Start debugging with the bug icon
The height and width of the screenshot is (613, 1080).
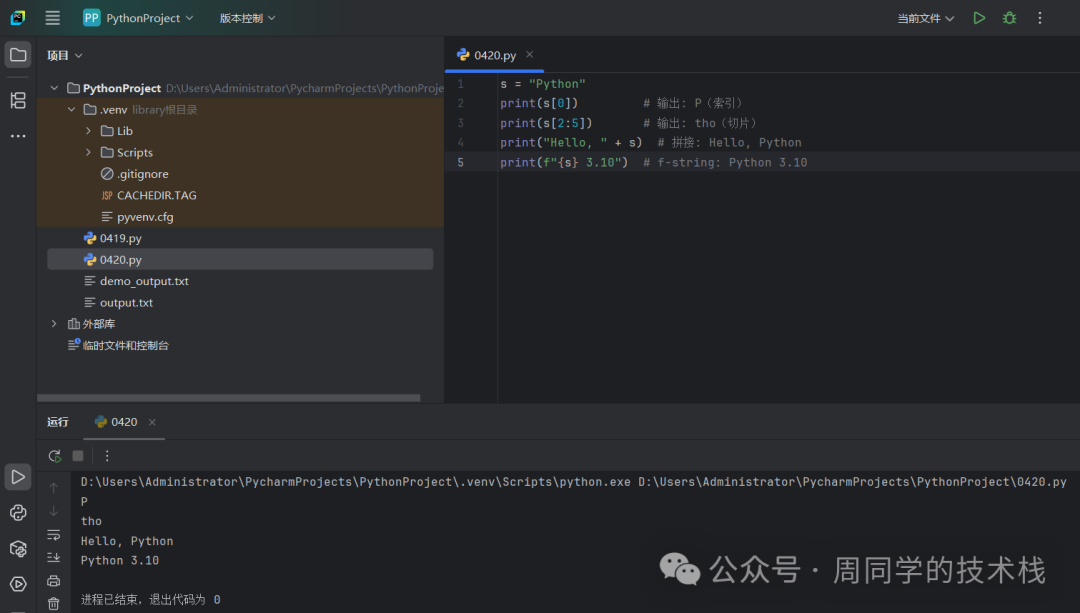pyautogui.click(x=1009, y=18)
